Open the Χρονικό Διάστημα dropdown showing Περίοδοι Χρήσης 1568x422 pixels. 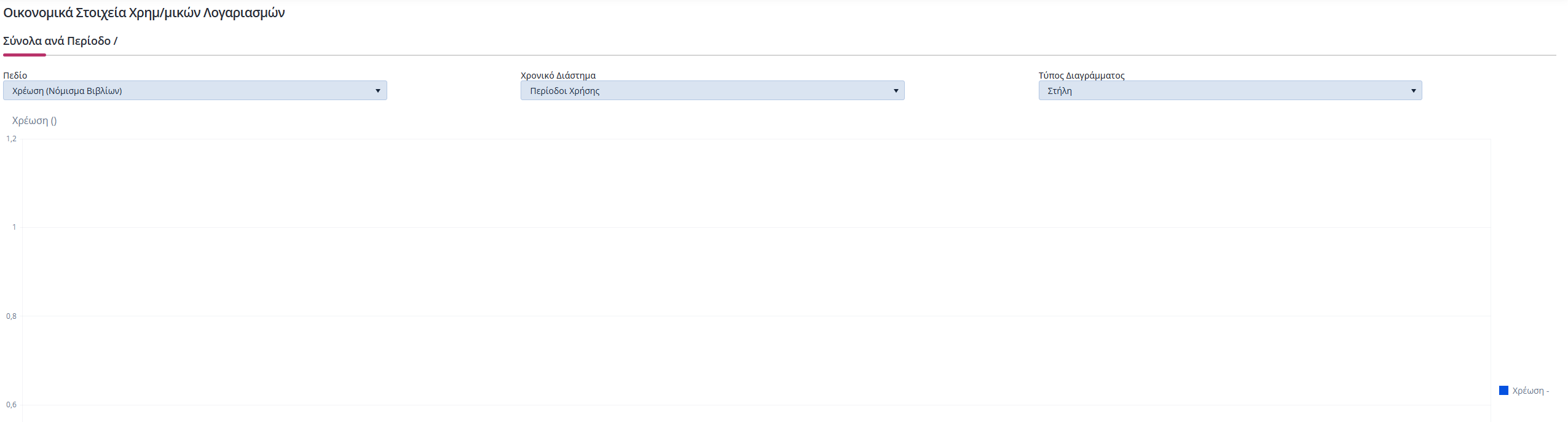712,90
